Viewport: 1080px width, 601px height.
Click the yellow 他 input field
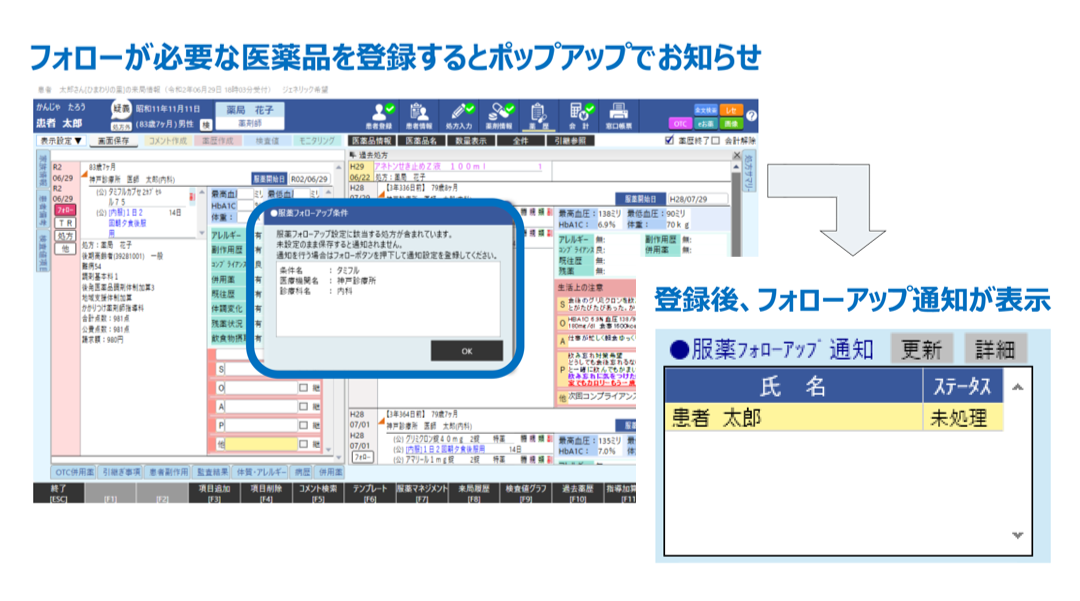point(261,444)
